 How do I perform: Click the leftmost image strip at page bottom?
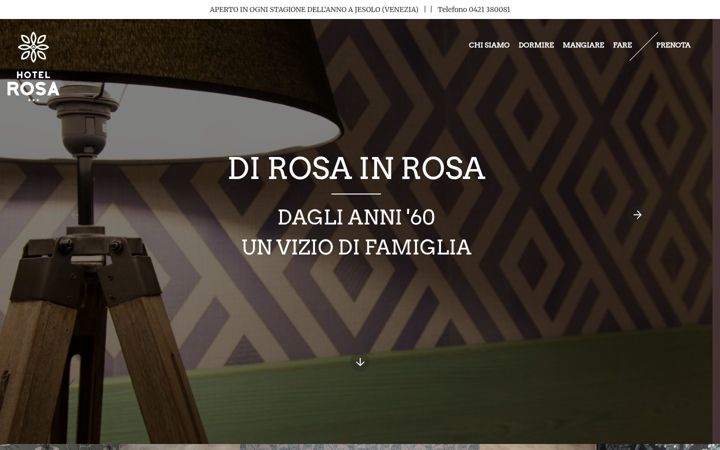tap(60, 447)
